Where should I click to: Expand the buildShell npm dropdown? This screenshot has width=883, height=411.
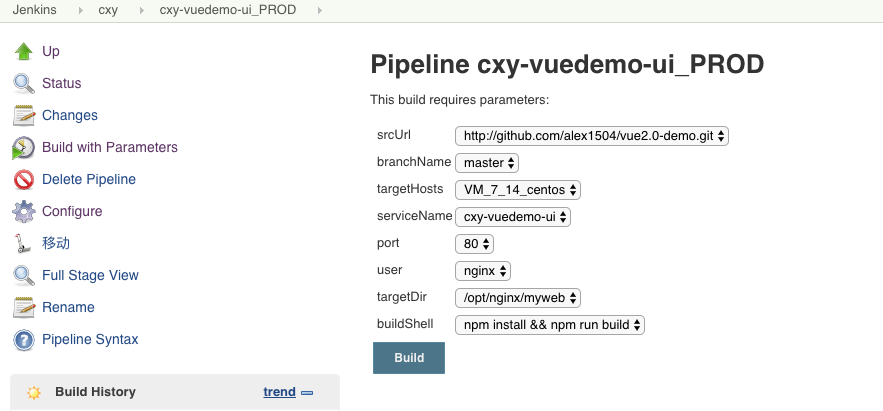click(x=550, y=325)
